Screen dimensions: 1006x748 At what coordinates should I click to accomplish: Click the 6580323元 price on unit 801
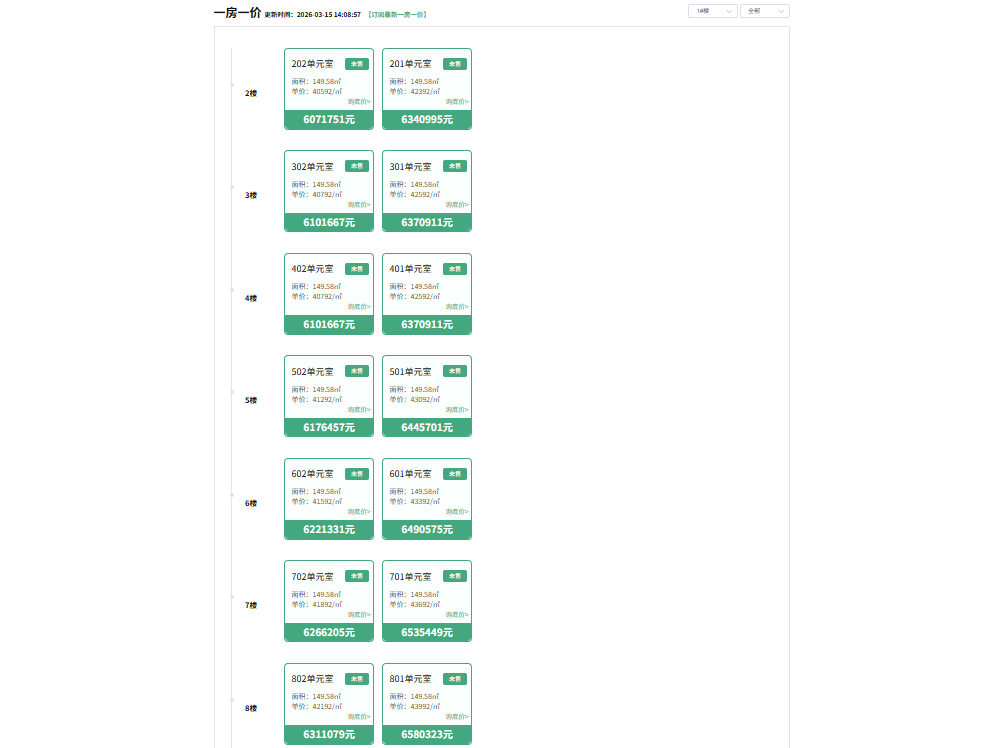pos(427,735)
